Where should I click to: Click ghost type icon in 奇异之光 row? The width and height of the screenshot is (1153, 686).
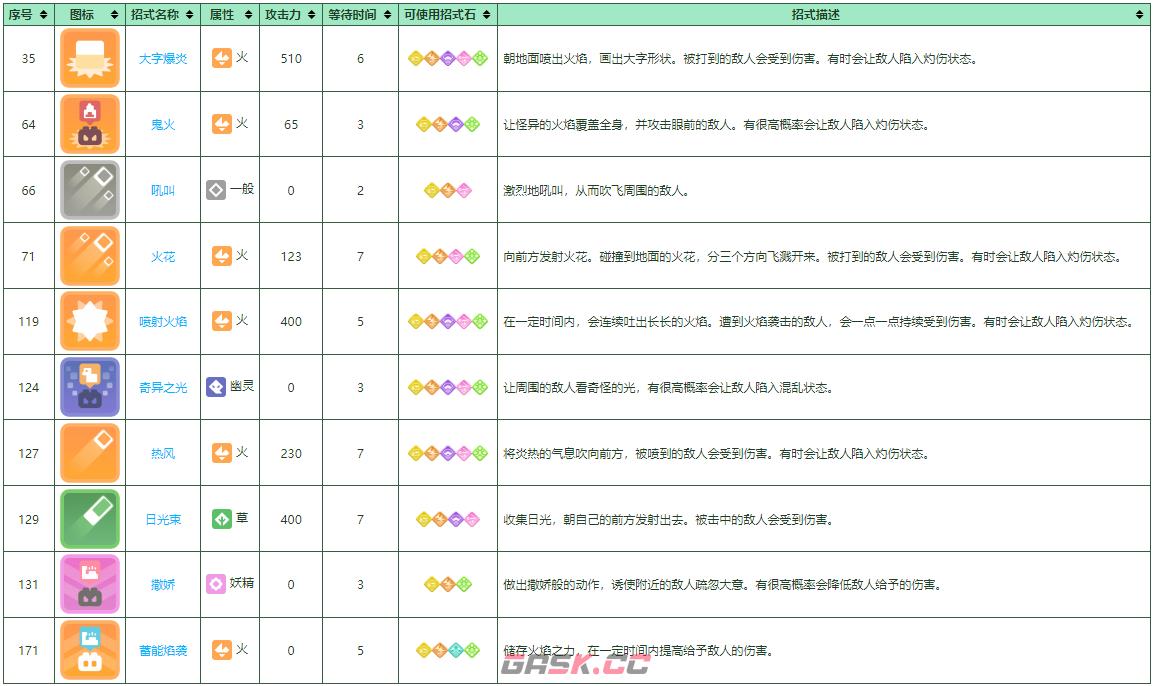coord(215,387)
